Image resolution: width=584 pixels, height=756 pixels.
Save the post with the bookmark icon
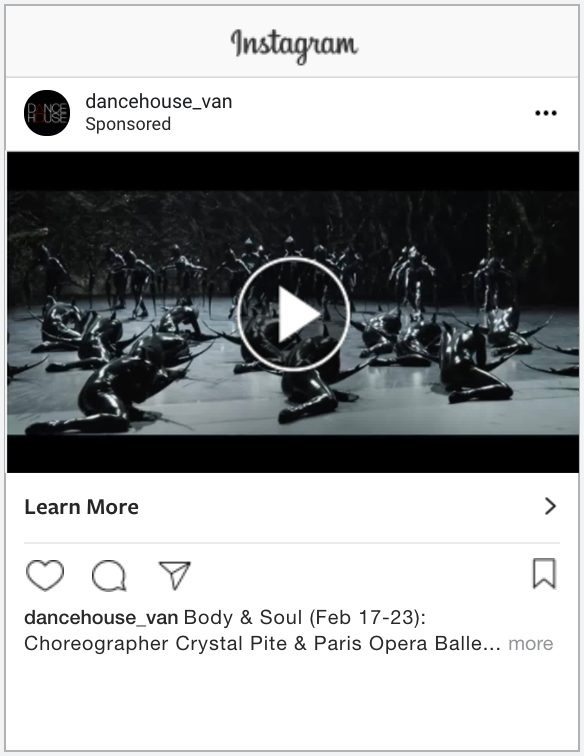coord(544,573)
